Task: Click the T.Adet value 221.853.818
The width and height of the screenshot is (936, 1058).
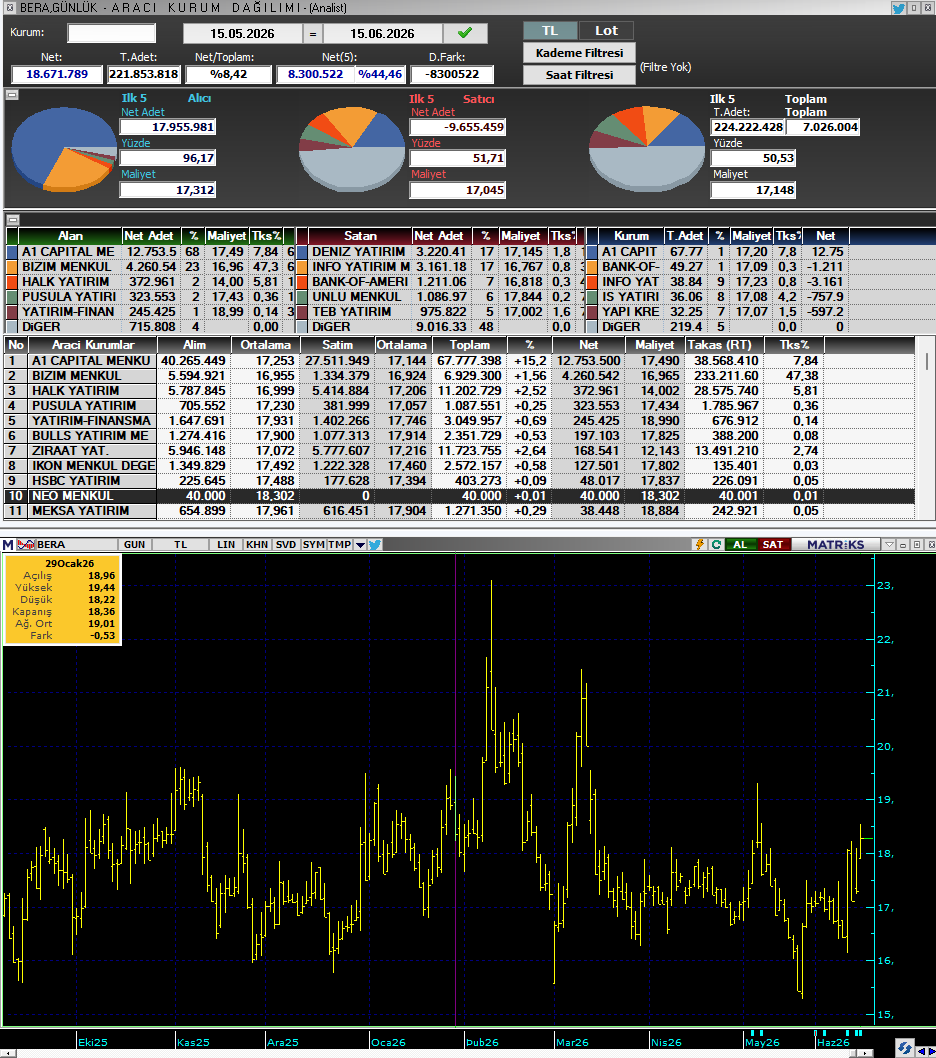Action: [x=144, y=74]
